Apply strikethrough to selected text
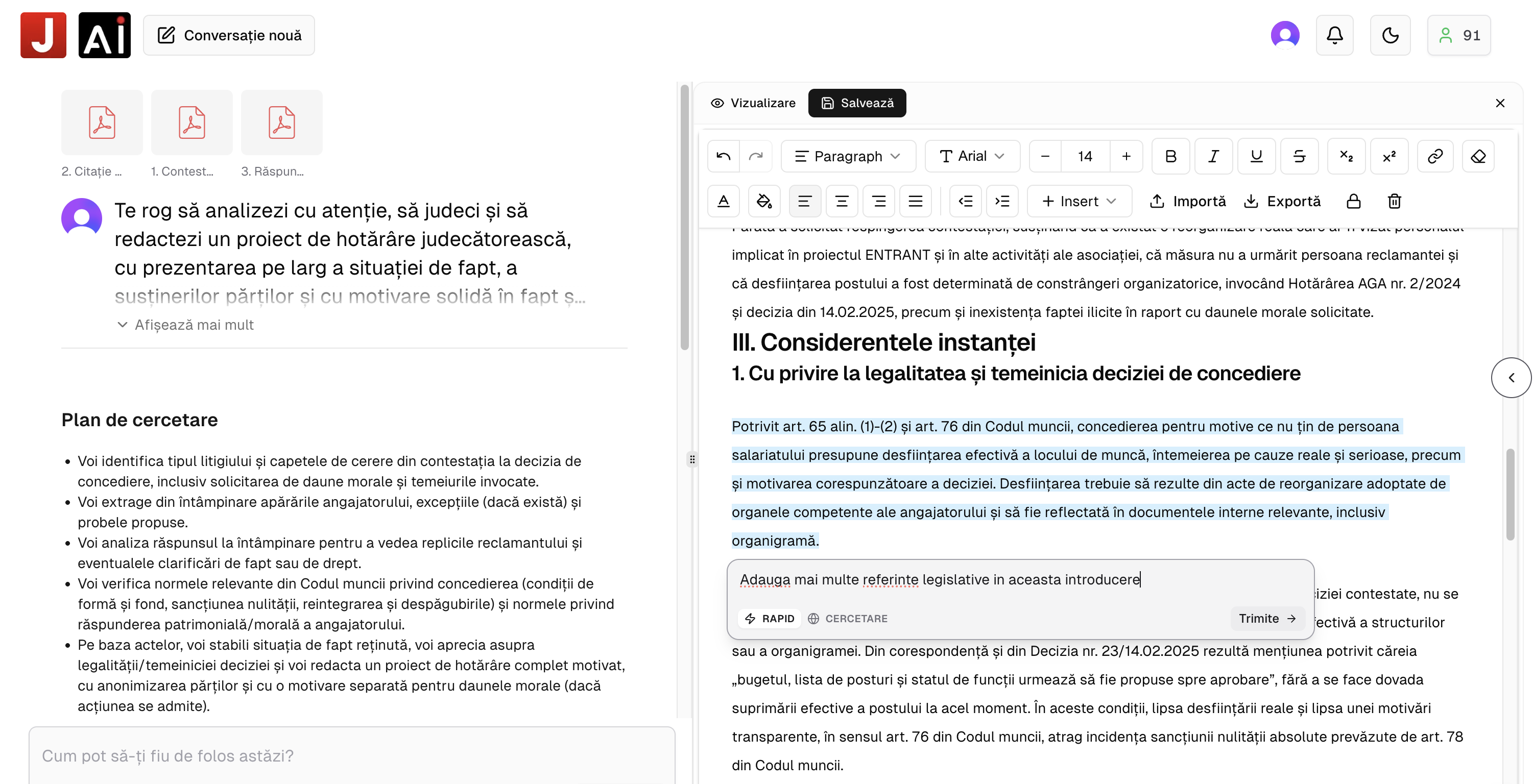The height and width of the screenshot is (784, 1533). pyautogui.click(x=1299, y=156)
